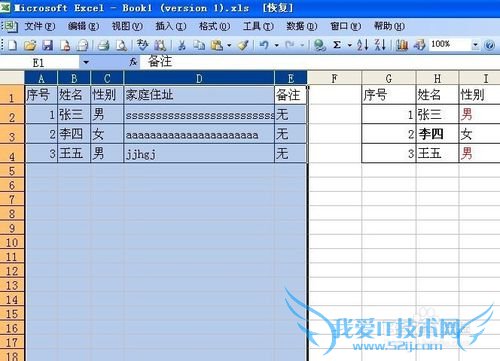Expand the AutoSum functions dropdown arrow
This screenshot has width=500, height=361.
tap(350, 45)
